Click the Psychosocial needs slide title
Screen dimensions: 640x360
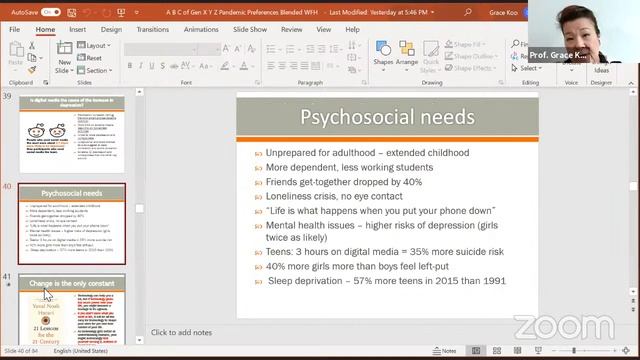[x=387, y=117]
